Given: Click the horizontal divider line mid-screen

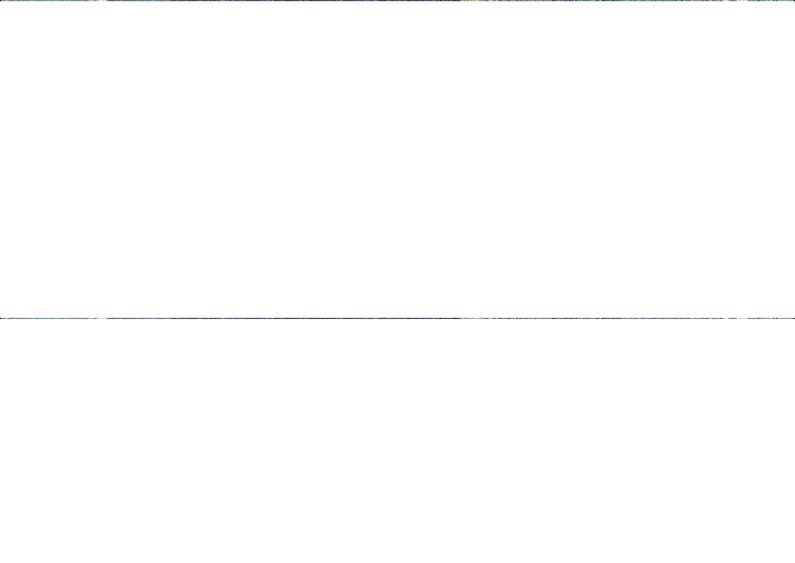Looking at the screenshot, I should (x=397, y=318).
